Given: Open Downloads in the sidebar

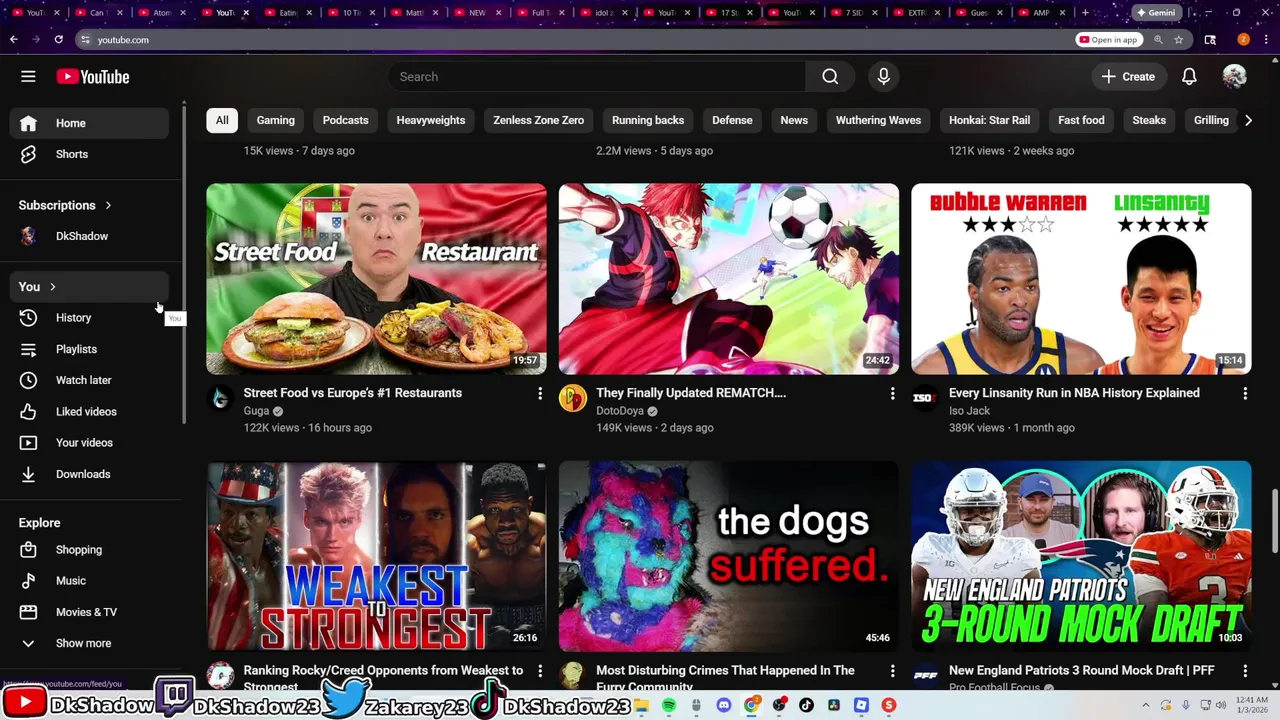Looking at the screenshot, I should (89, 474).
